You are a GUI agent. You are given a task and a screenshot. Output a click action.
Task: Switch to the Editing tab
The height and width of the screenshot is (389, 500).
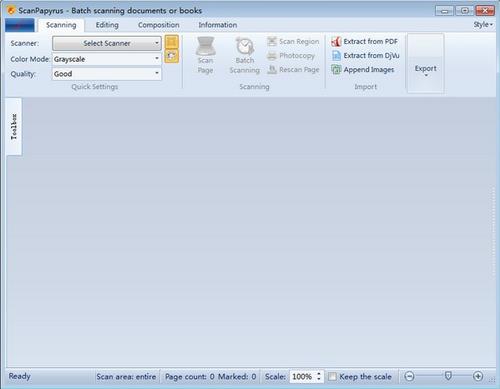pyautogui.click(x=107, y=25)
